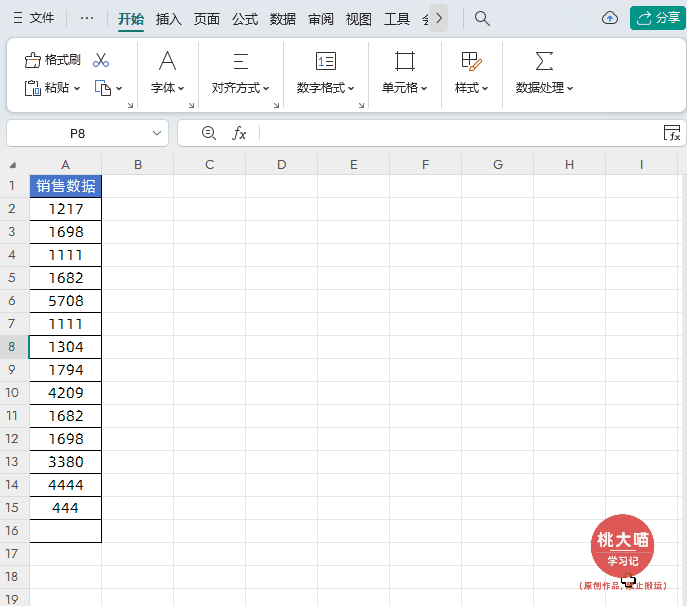Select cell containing 5708
The width and height of the screenshot is (687, 606).
click(x=66, y=301)
